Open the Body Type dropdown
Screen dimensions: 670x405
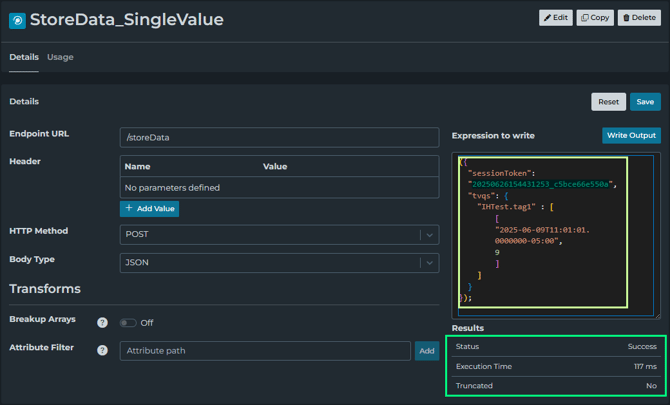point(279,263)
